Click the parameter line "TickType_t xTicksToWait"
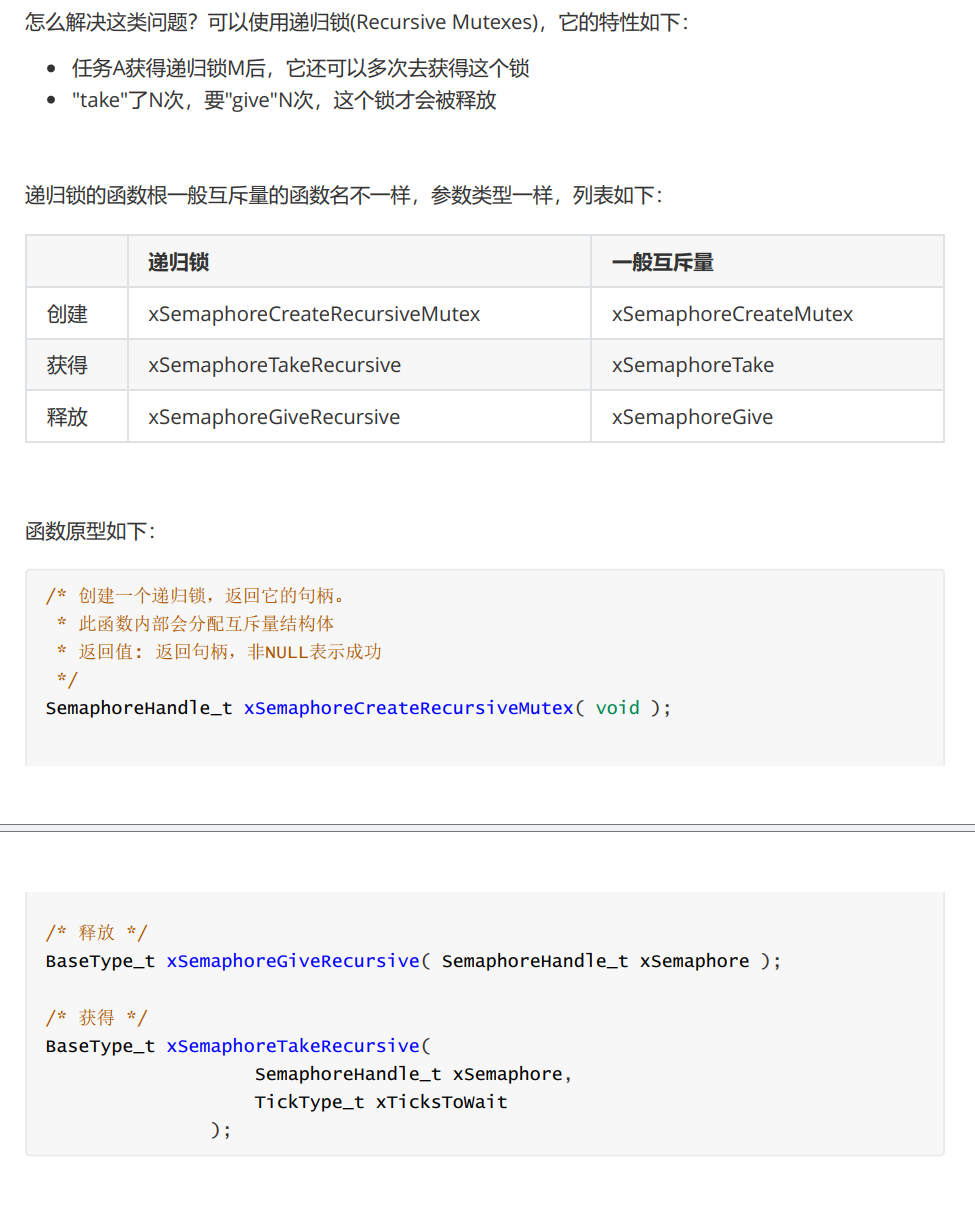Screen dimensions: 975x1209 click(x=381, y=1102)
